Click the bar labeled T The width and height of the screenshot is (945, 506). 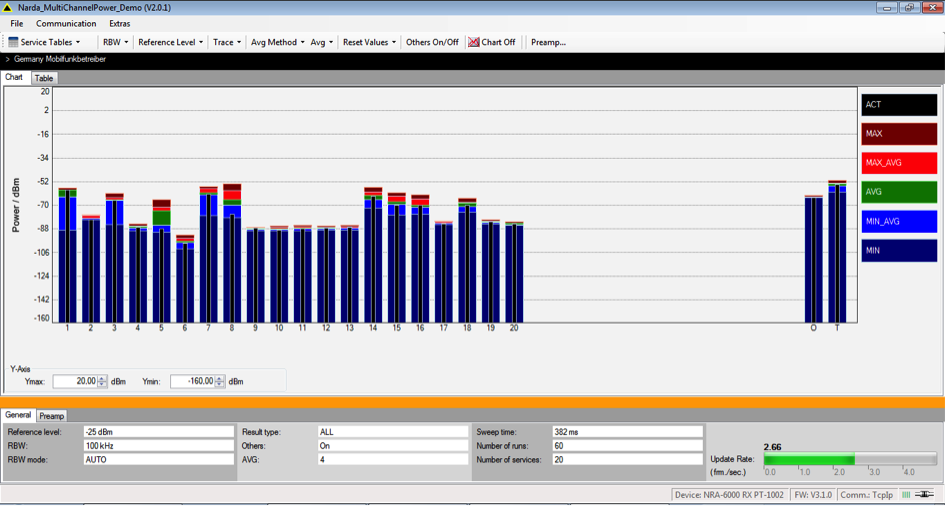tap(837, 252)
